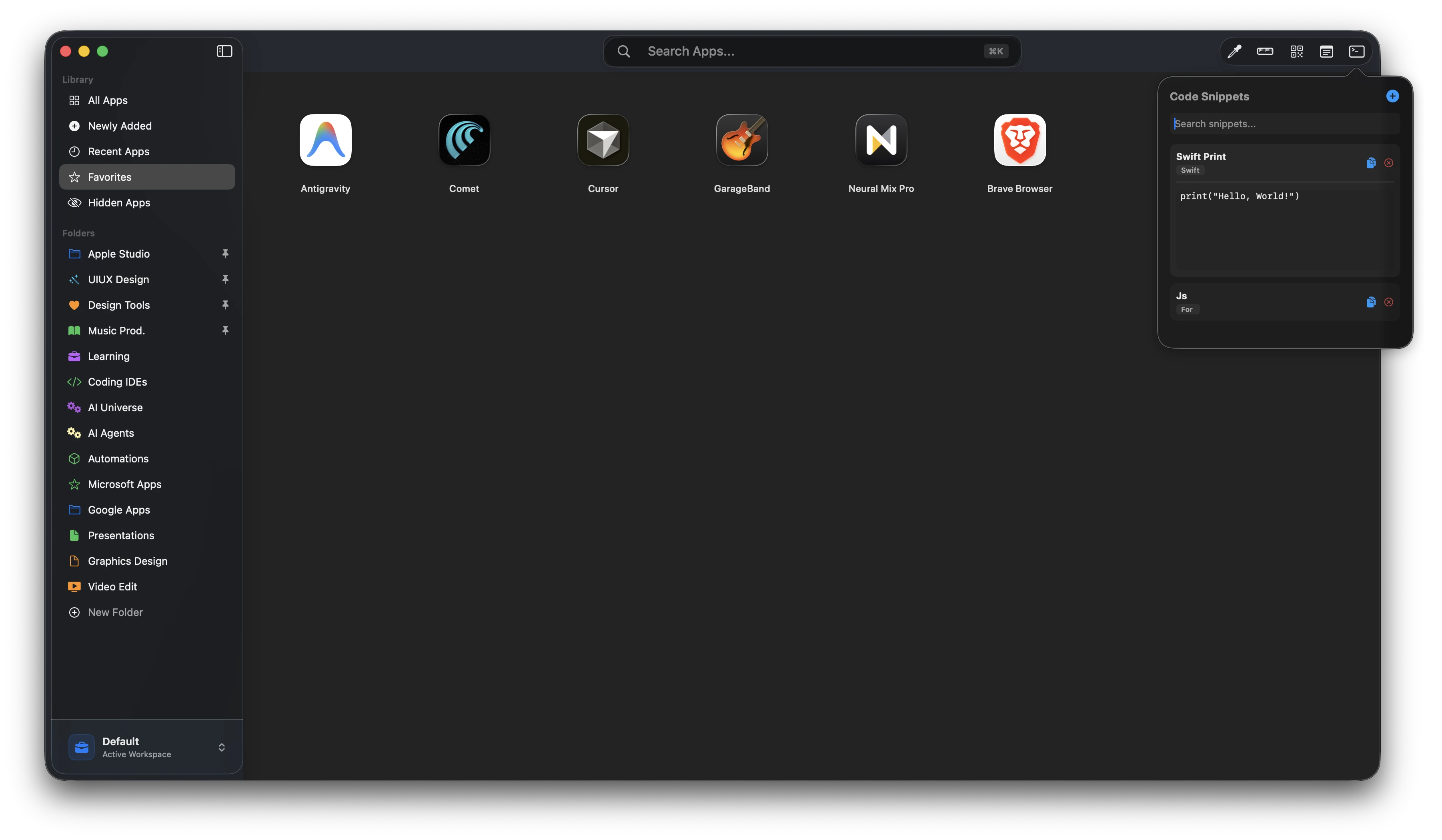Expand the Default workspace switcher
The width and height of the screenshot is (1442, 840).
click(221, 748)
